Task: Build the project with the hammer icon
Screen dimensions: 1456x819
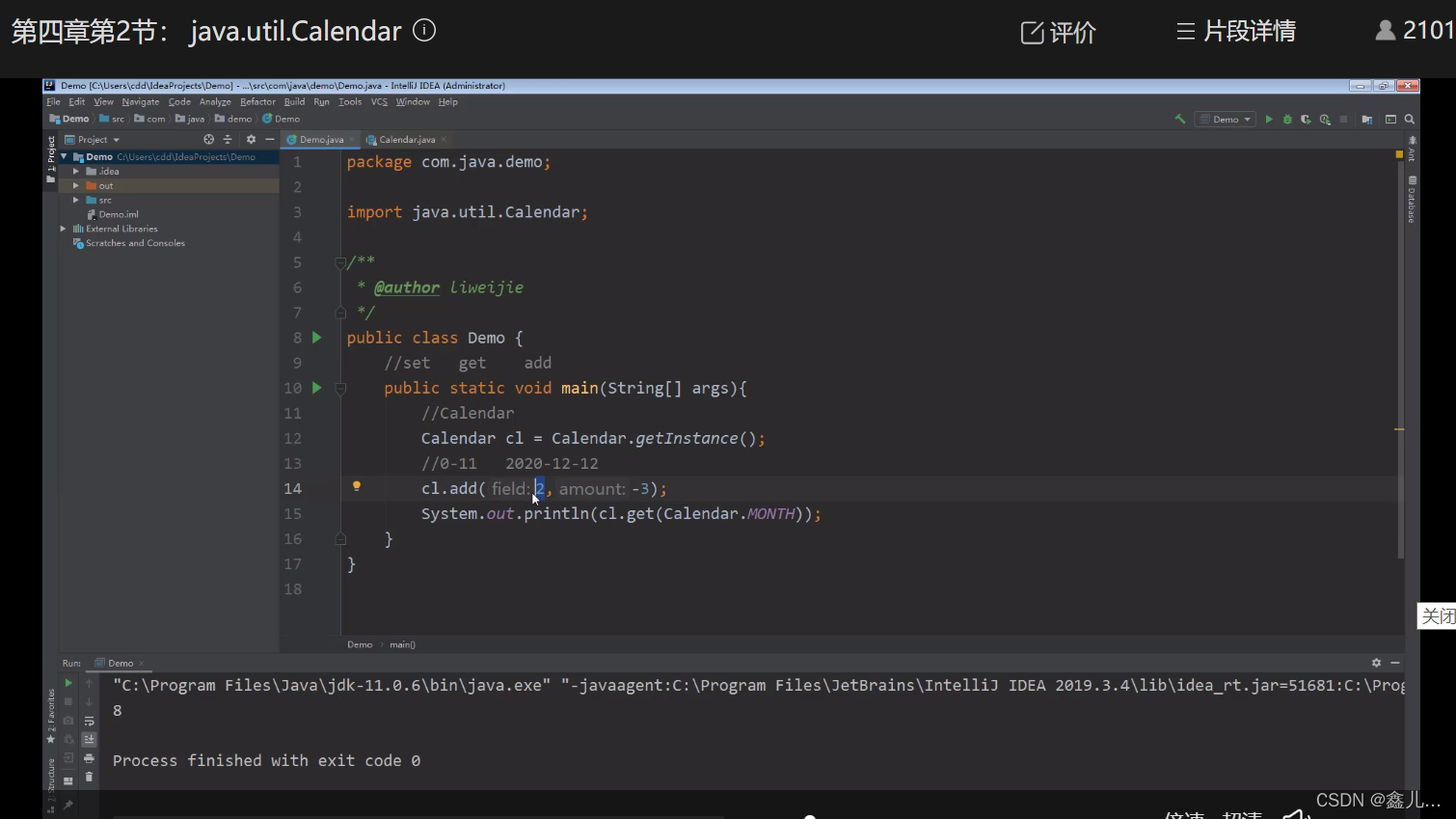Action: (1179, 120)
